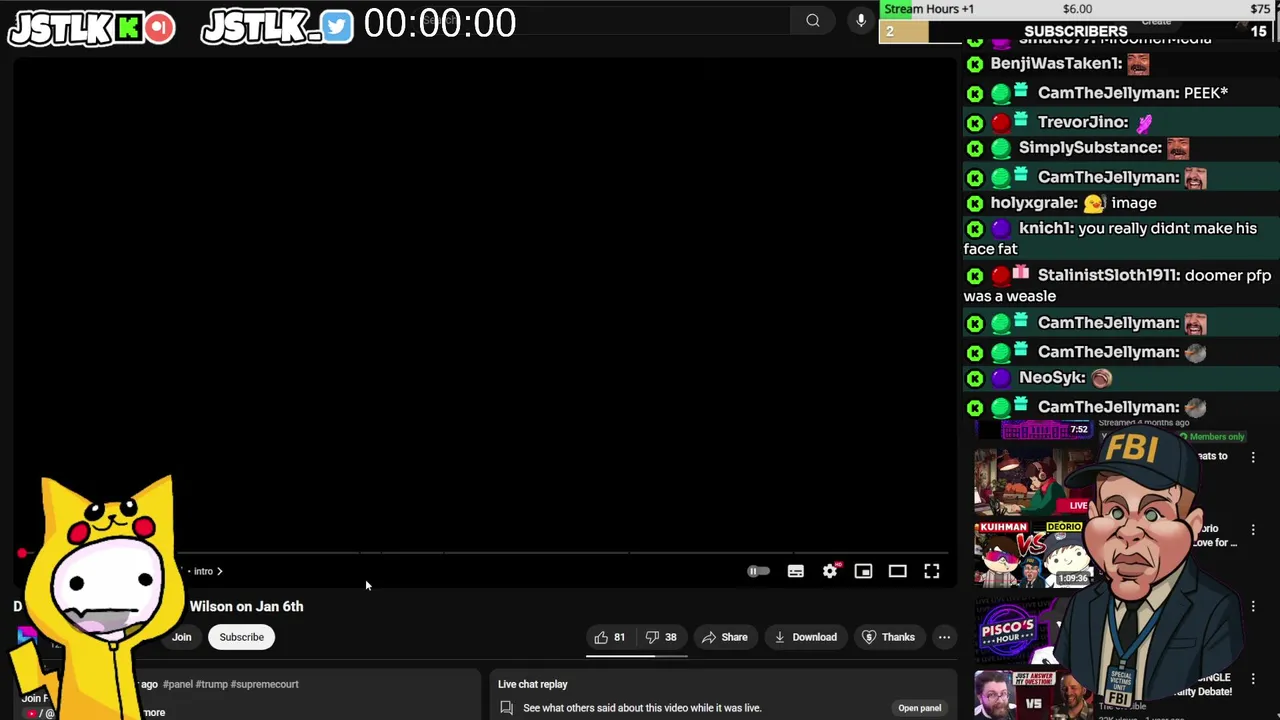Click the Stream Hours +1 label
The height and width of the screenshot is (720, 1280).
point(929,9)
